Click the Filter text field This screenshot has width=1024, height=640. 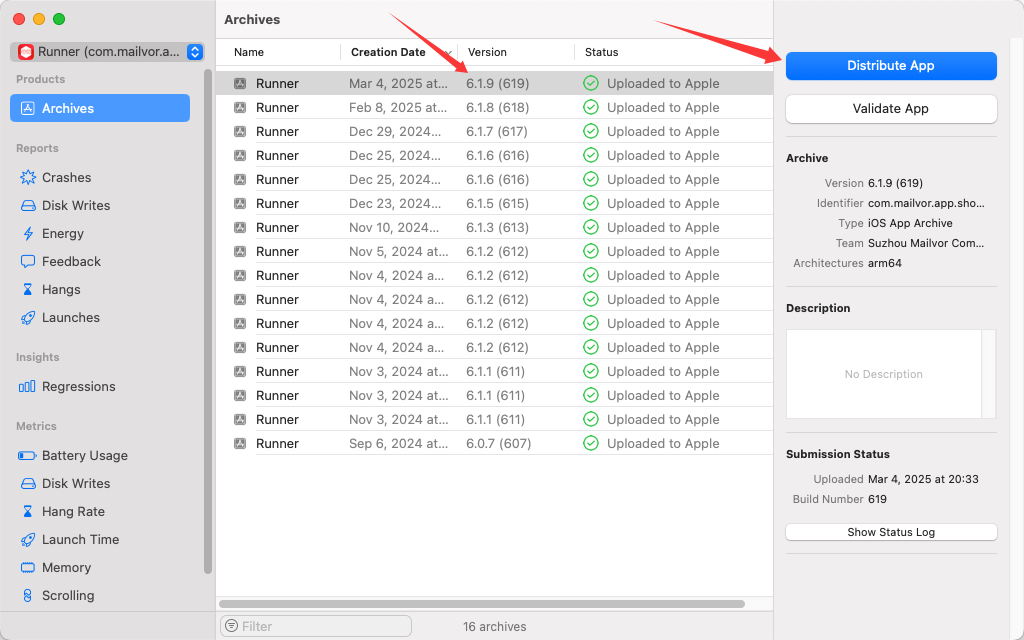coord(322,626)
